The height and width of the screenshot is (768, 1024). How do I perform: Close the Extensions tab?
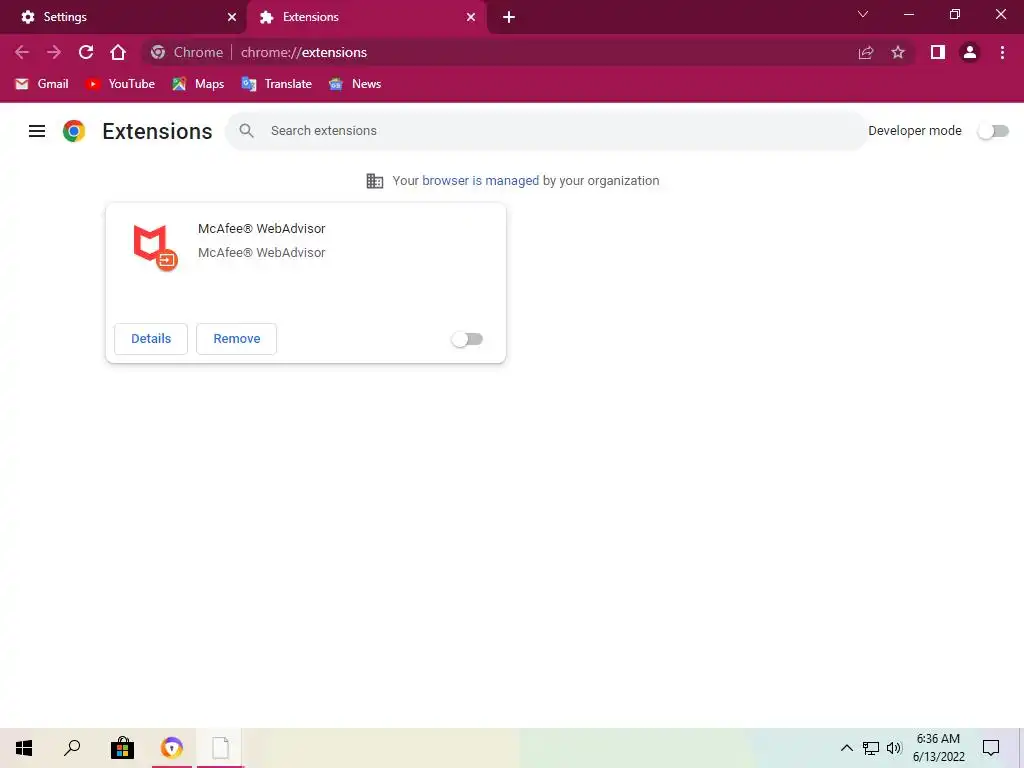471,17
